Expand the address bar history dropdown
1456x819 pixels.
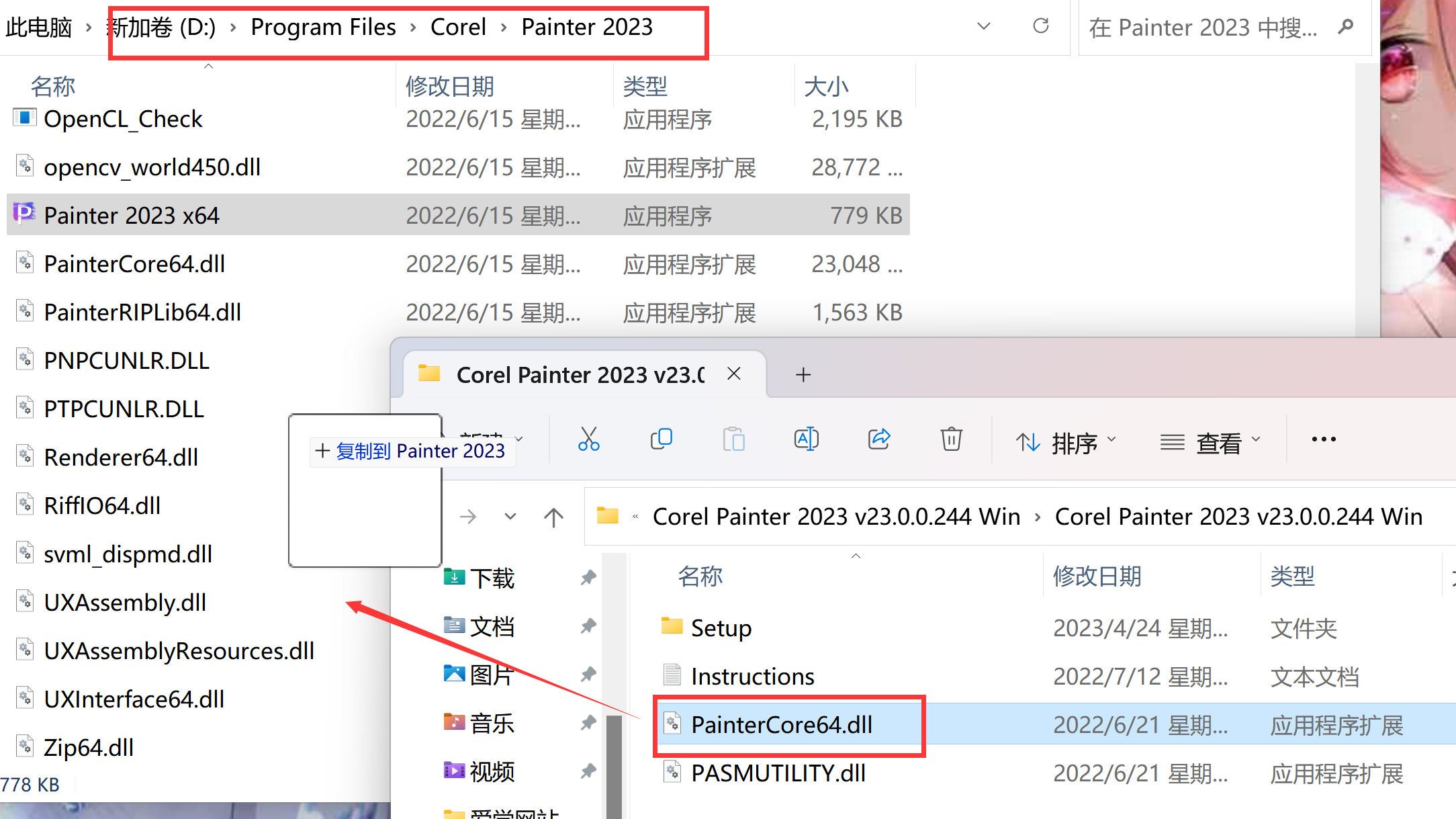click(983, 26)
